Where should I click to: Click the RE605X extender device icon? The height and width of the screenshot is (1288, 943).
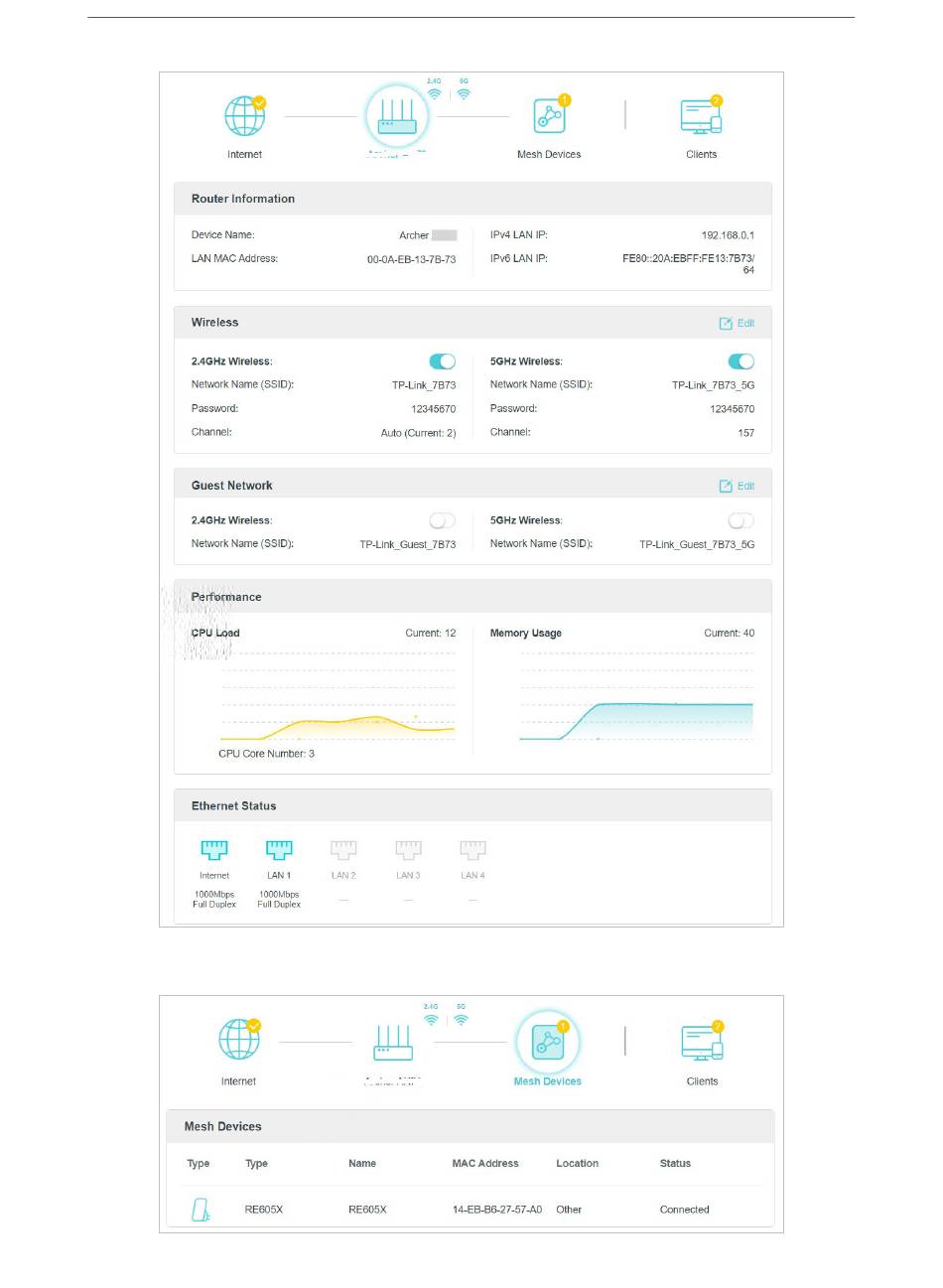click(201, 1210)
